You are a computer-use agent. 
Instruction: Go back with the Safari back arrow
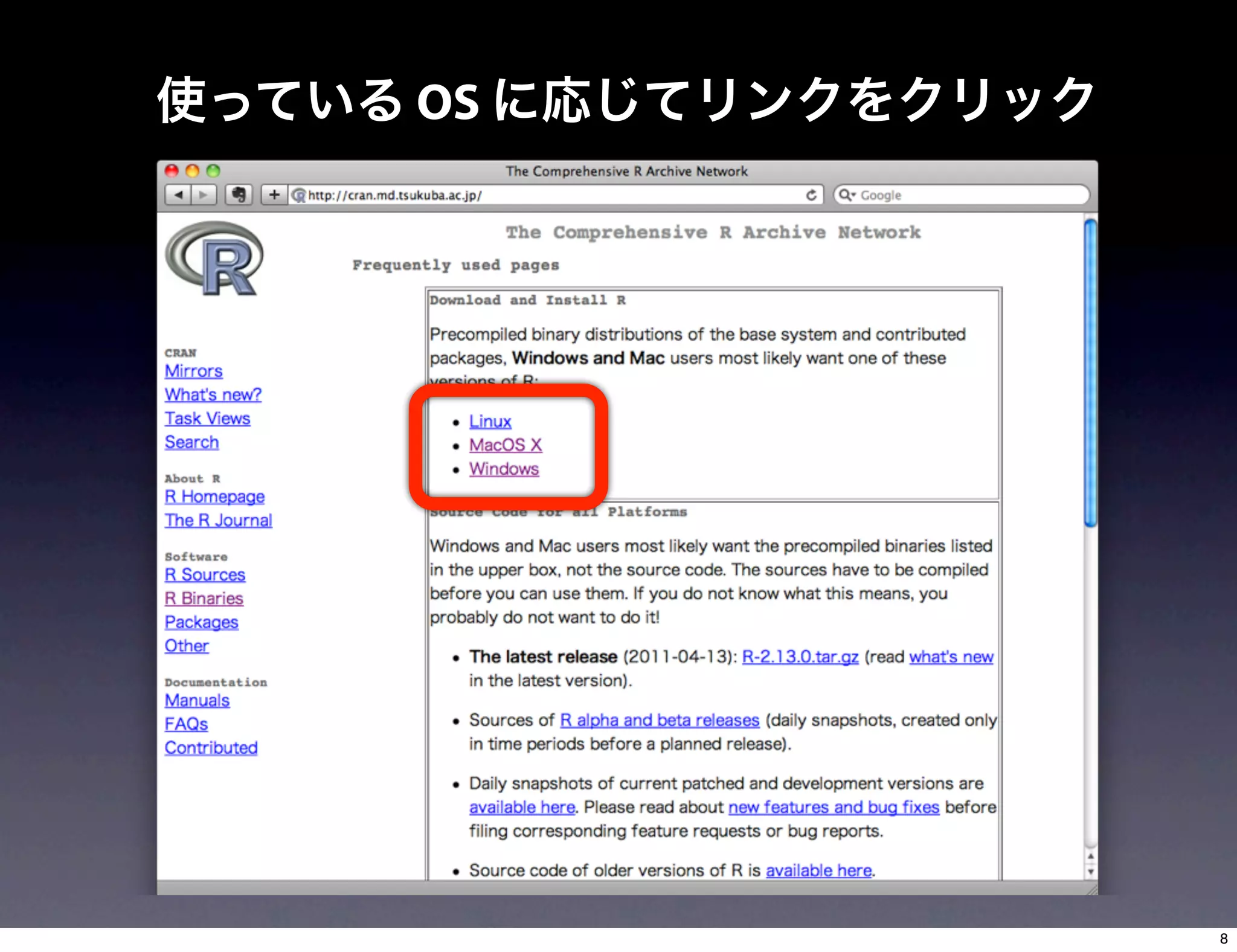tap(178, 195)
